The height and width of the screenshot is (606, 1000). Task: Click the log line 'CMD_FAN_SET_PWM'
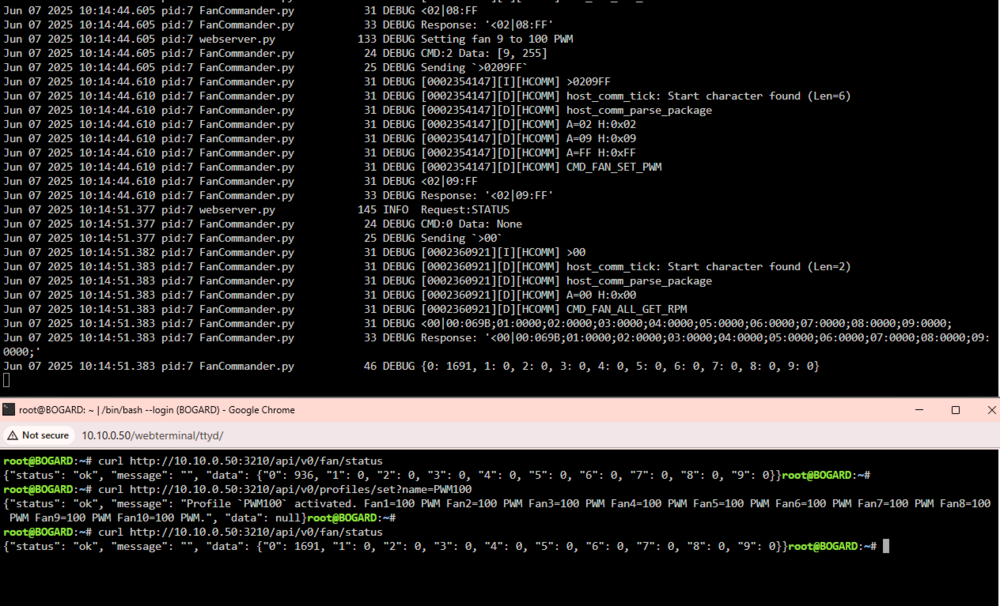[614, 166]
